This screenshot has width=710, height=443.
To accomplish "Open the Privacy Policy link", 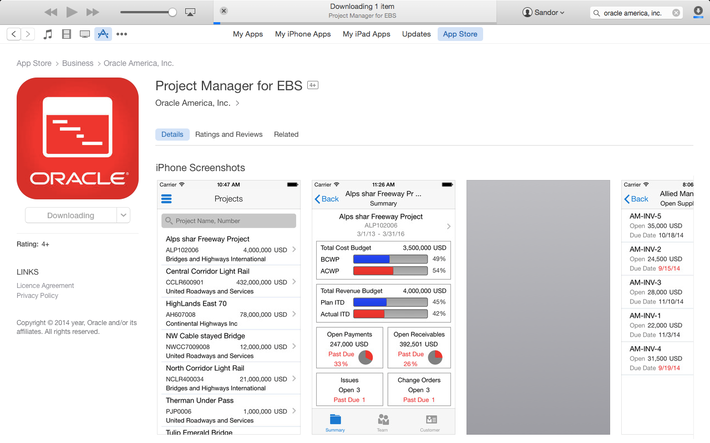I will pos(37,296).
